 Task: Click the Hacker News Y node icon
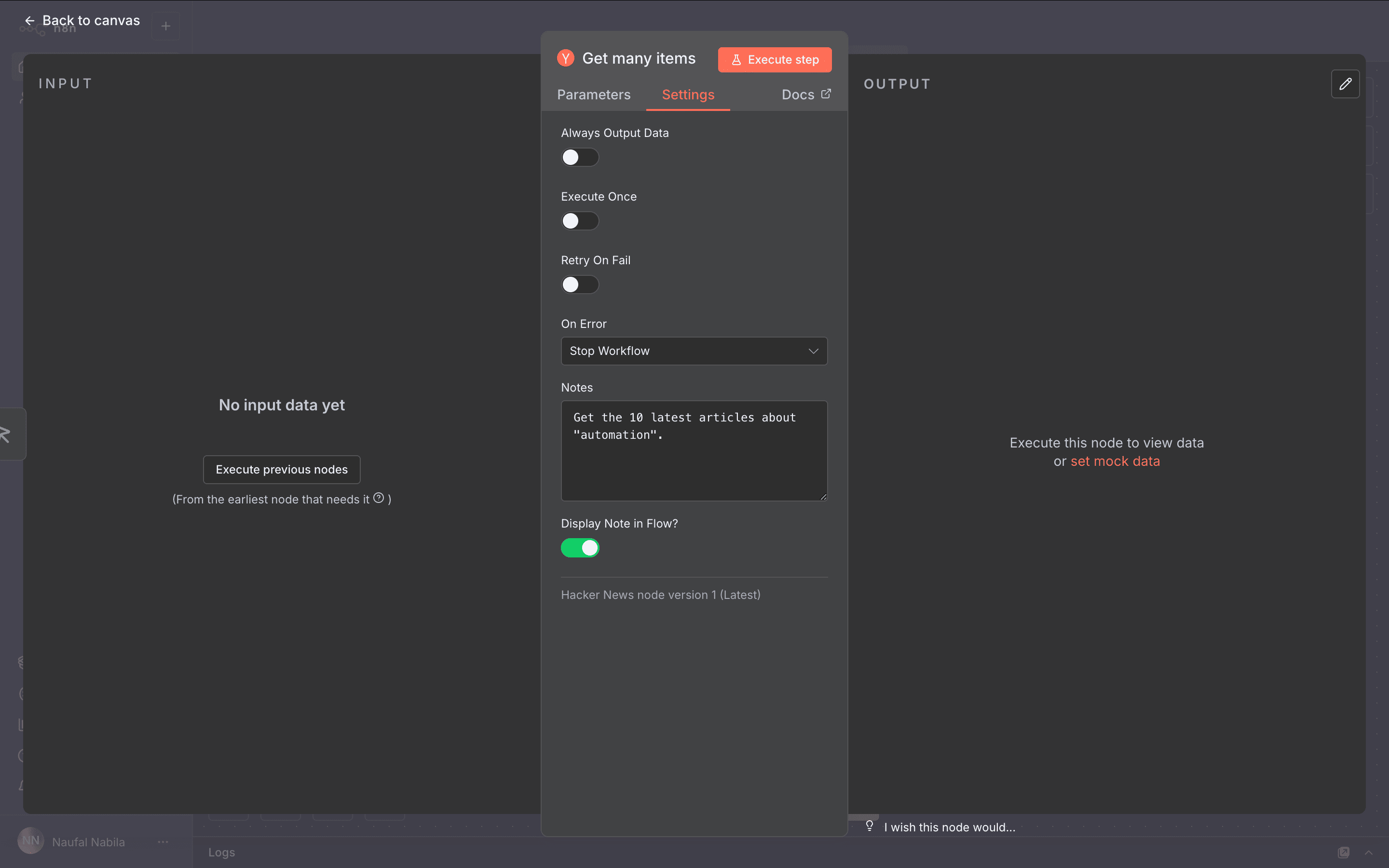tap(565, 58)
